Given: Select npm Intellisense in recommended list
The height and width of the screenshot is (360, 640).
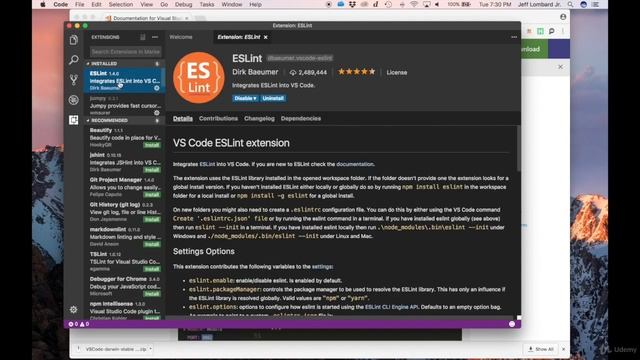Looking at the screenshot, I should (x=124, y=310).
